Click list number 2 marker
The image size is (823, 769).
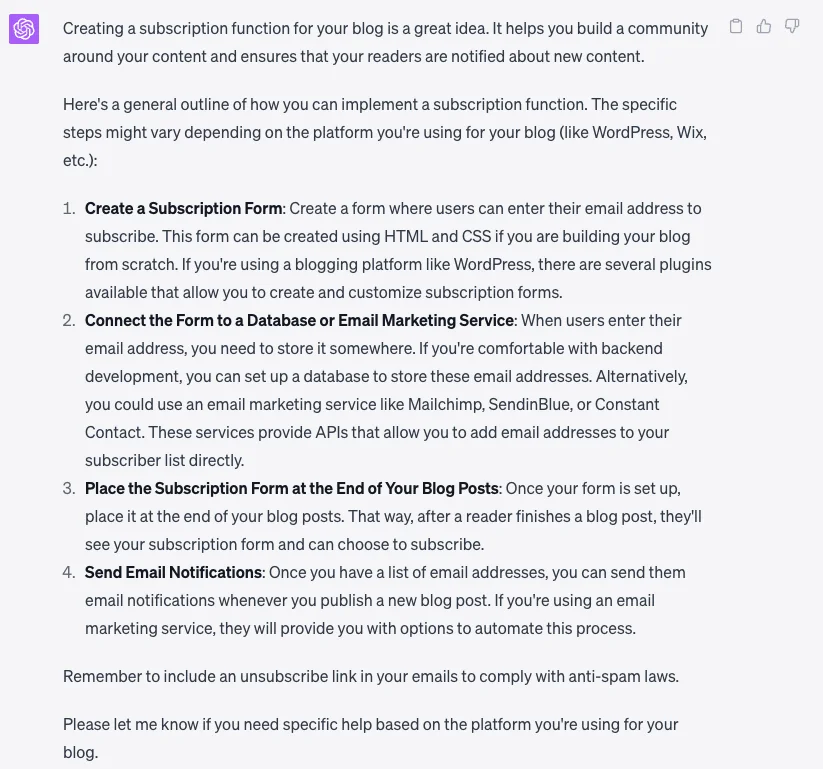(x=69, y=320)
